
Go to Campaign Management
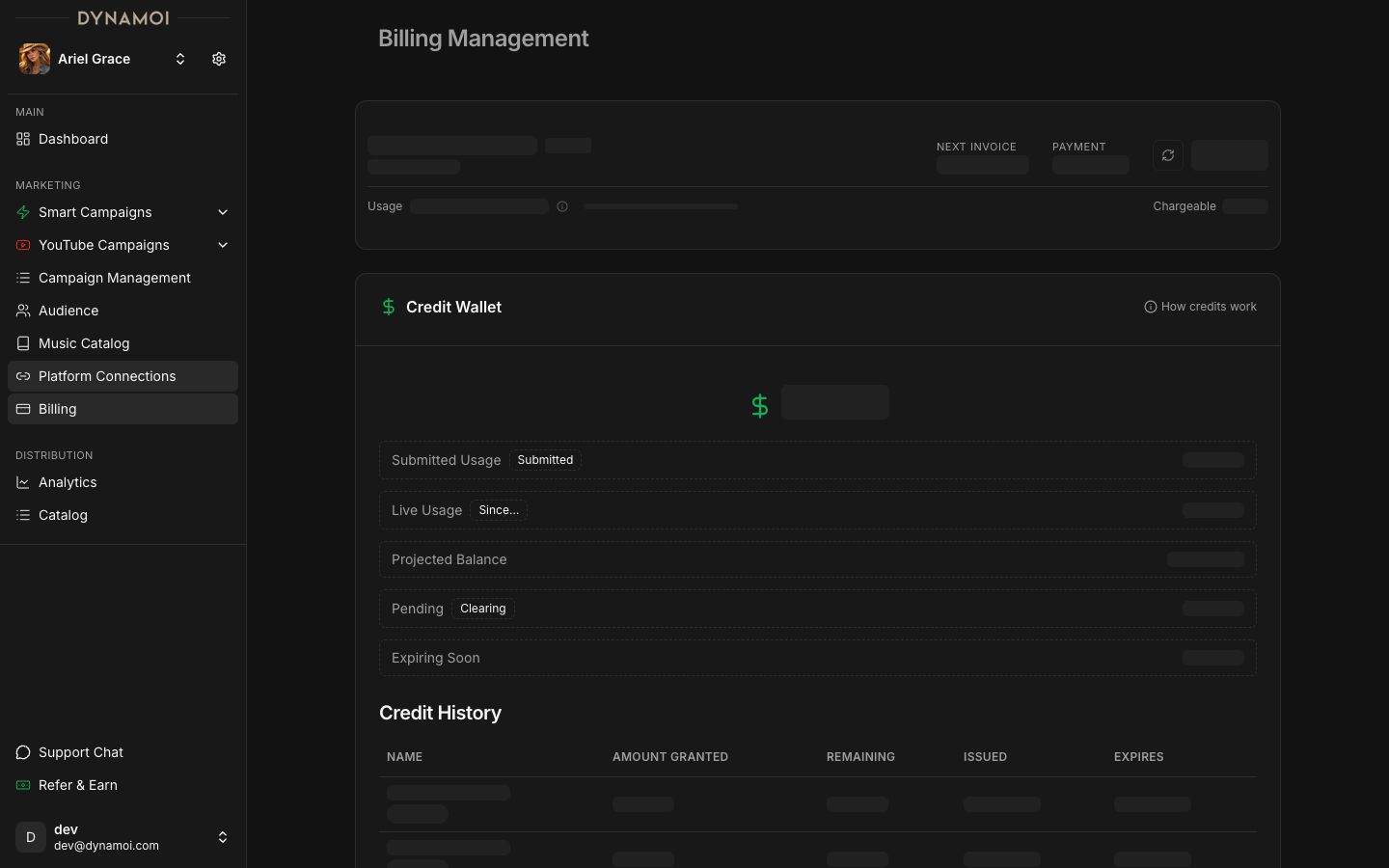click(114, 278)
